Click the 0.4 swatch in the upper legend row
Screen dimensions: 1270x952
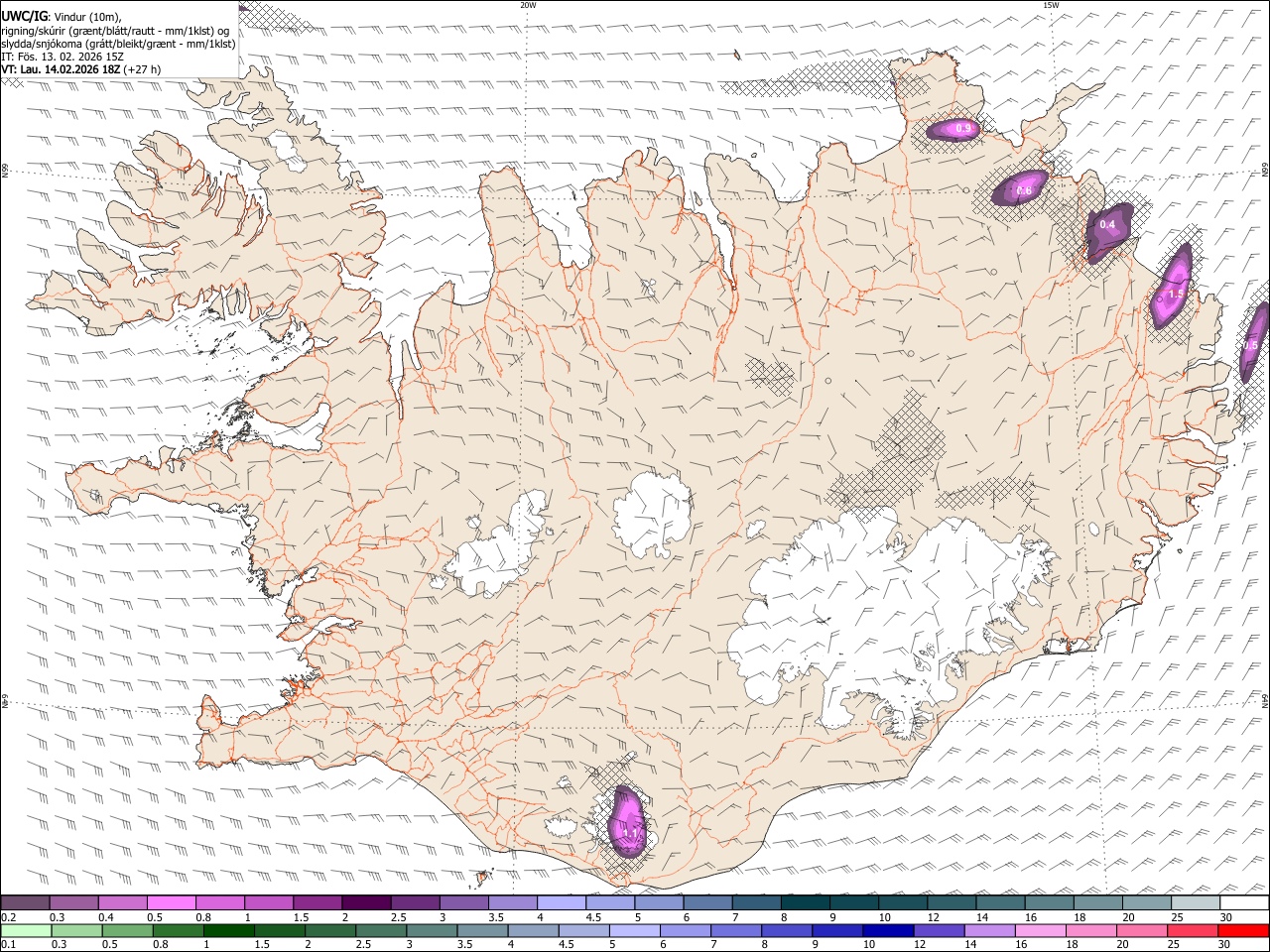coord(122,902)
